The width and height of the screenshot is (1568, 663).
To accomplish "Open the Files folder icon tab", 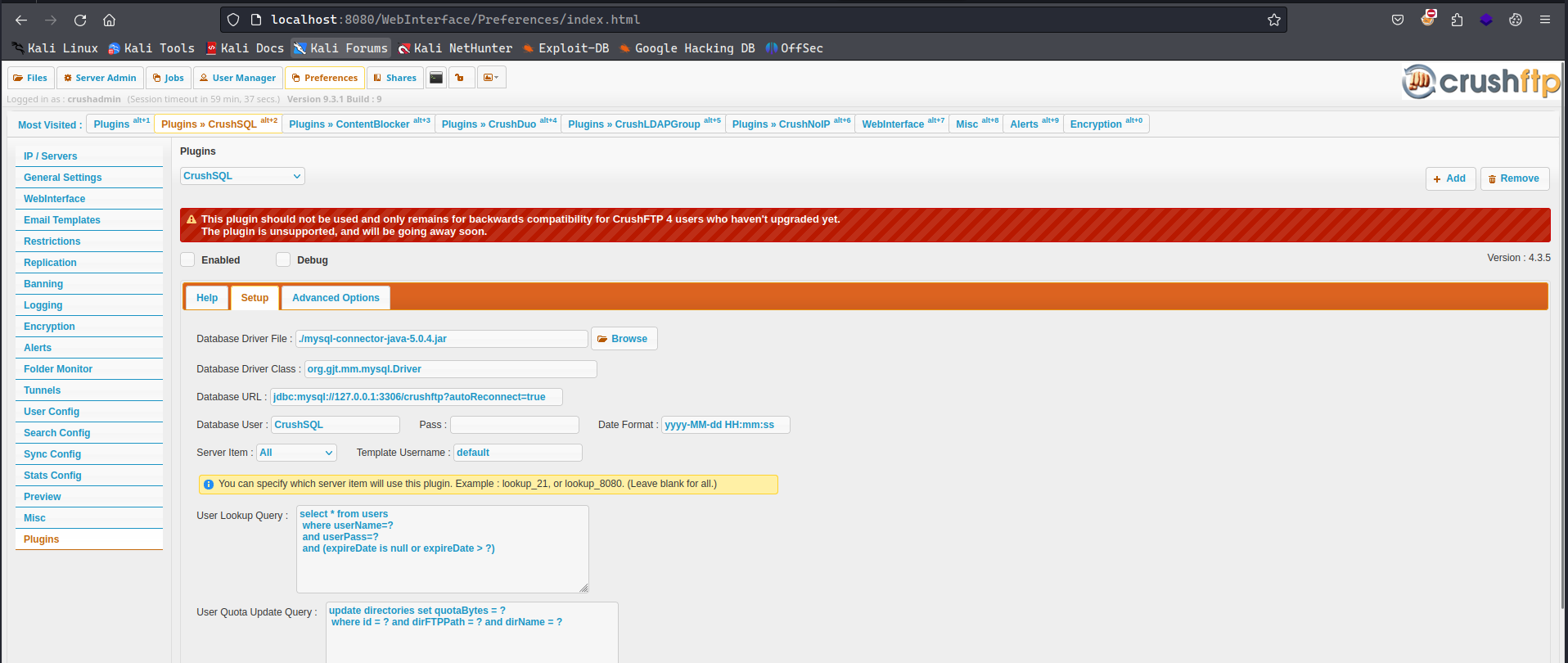I will (x=31, y=78).
